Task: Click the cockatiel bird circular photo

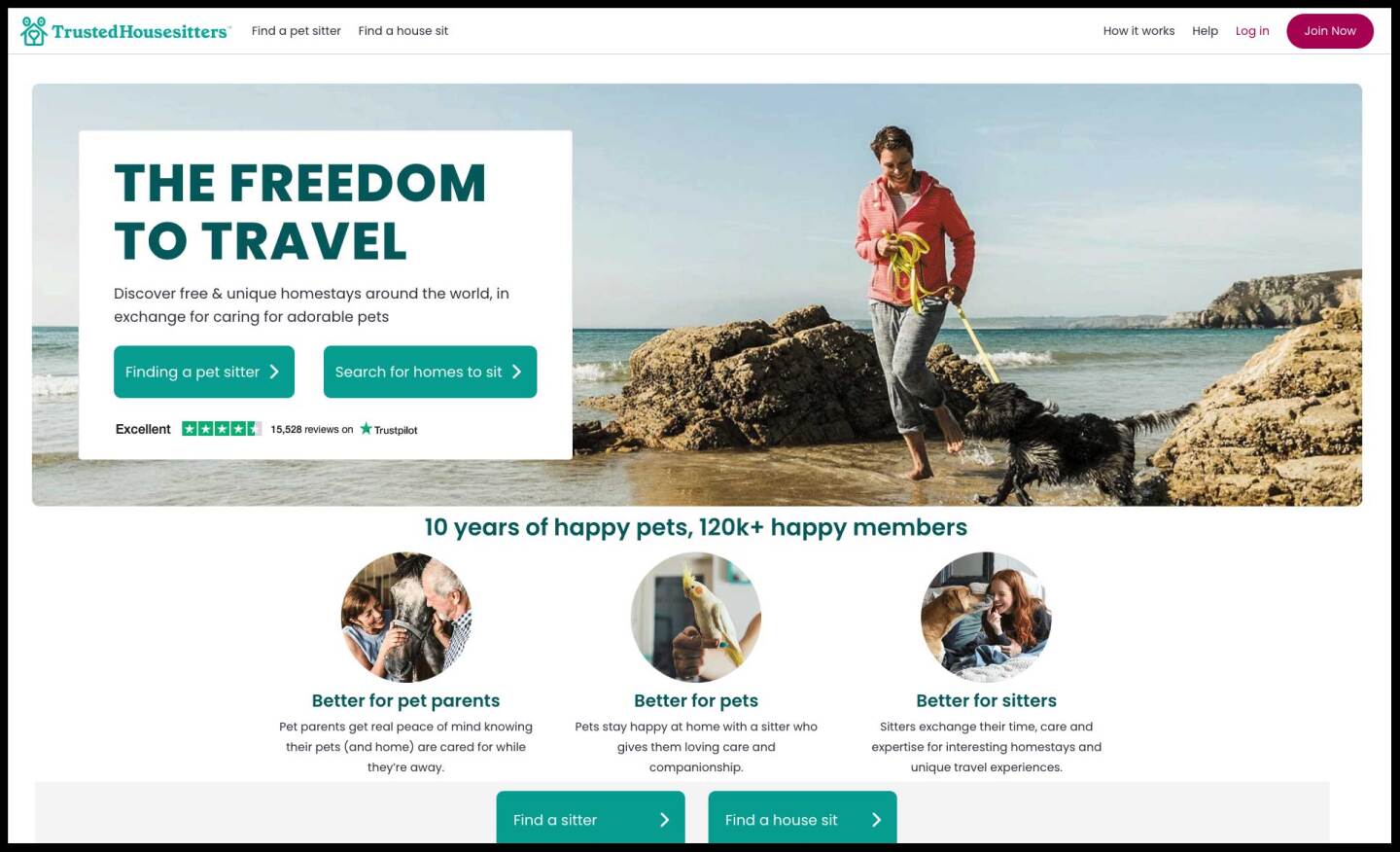Action: tap(696, 618)
